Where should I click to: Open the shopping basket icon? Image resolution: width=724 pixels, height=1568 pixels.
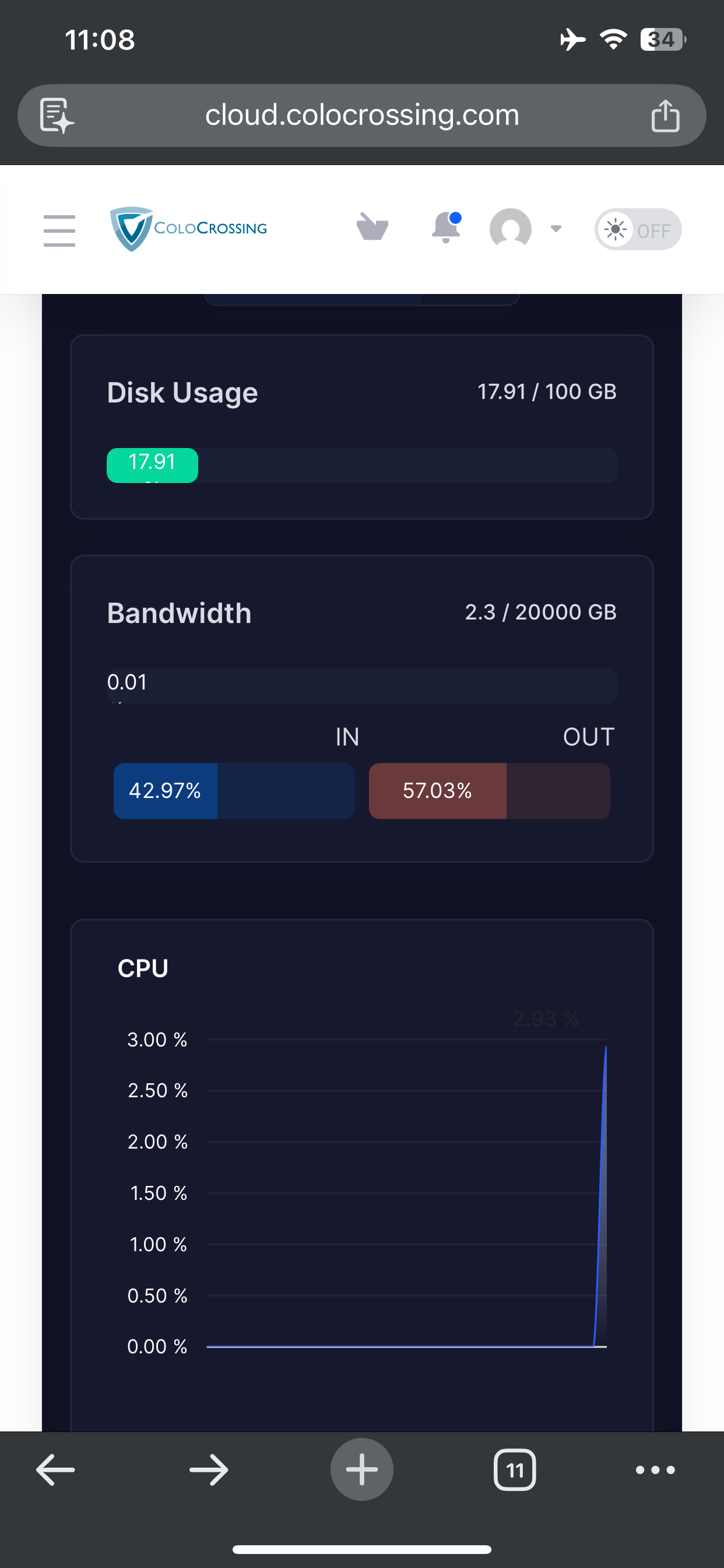(x=372, y=227)
